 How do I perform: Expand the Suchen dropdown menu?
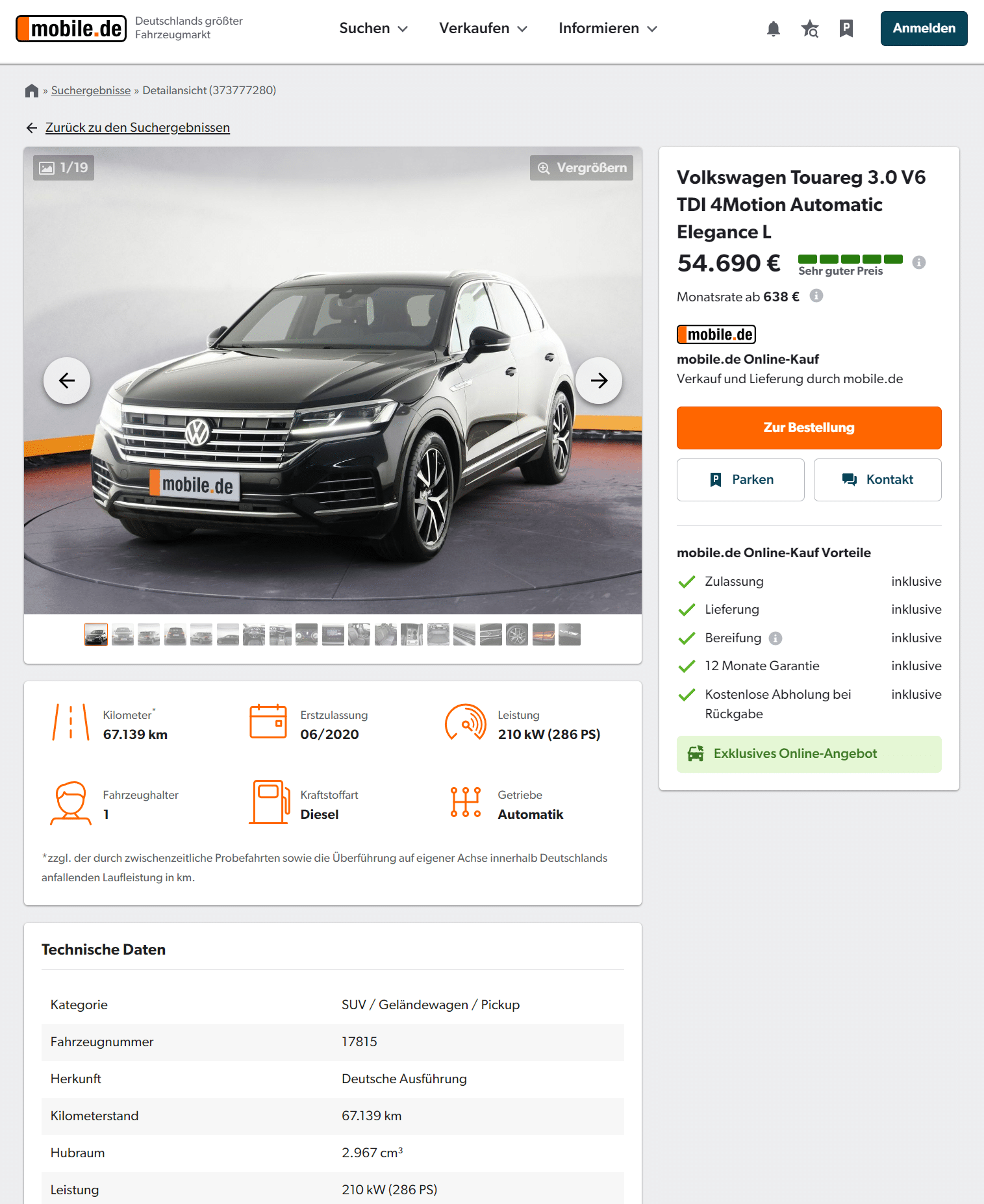(373, 29)
